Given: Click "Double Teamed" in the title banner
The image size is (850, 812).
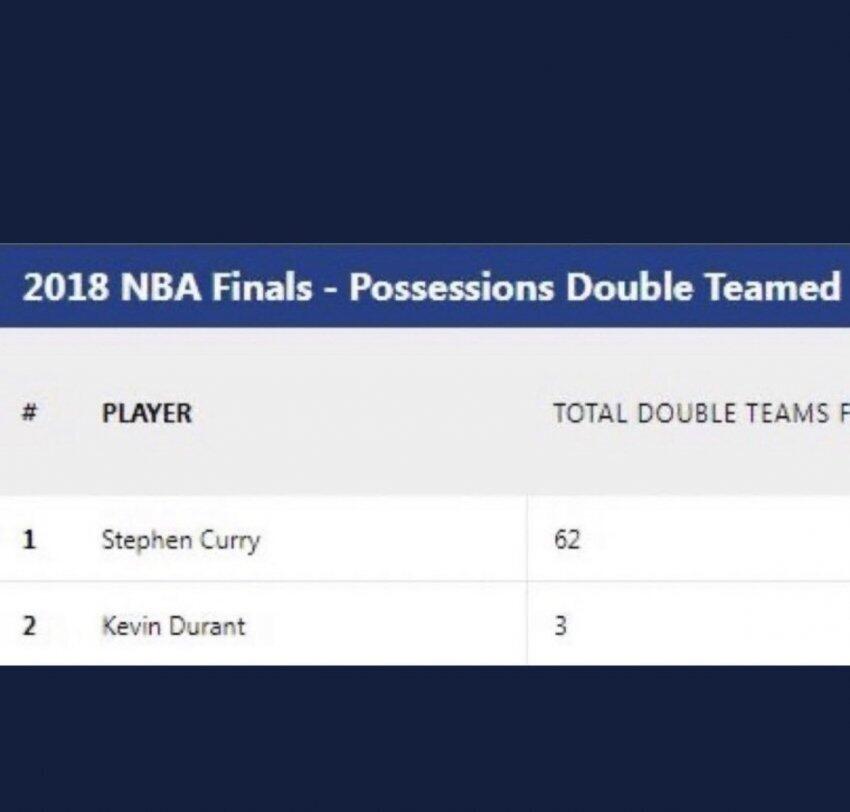Looking at the screenshot, I should pos(703,287).
